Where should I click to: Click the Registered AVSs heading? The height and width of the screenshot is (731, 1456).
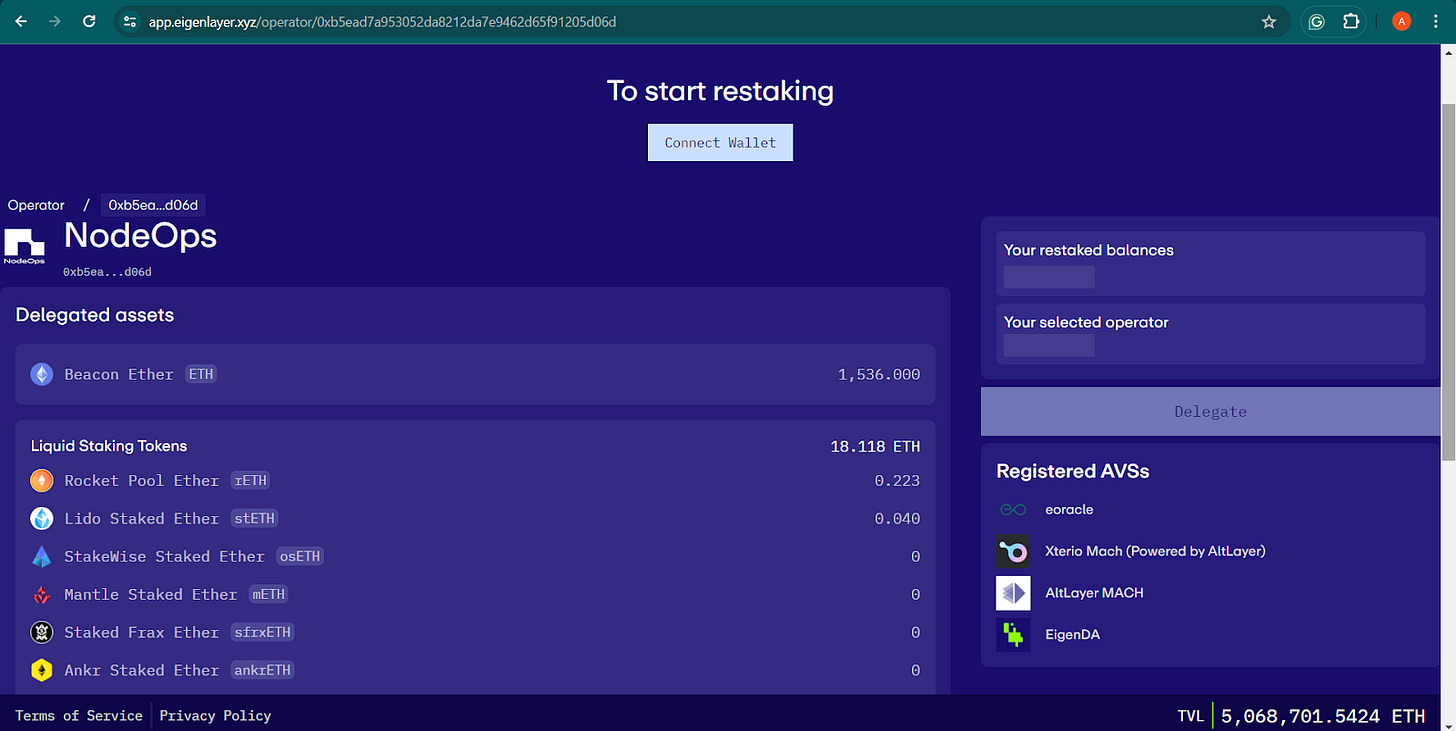(1073, 471)
